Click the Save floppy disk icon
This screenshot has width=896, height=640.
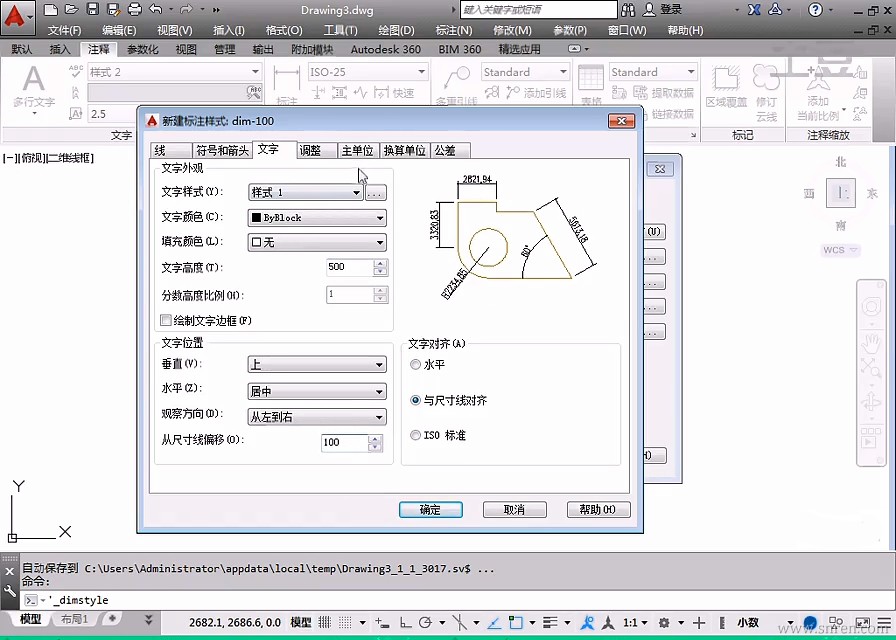point(93,9)
